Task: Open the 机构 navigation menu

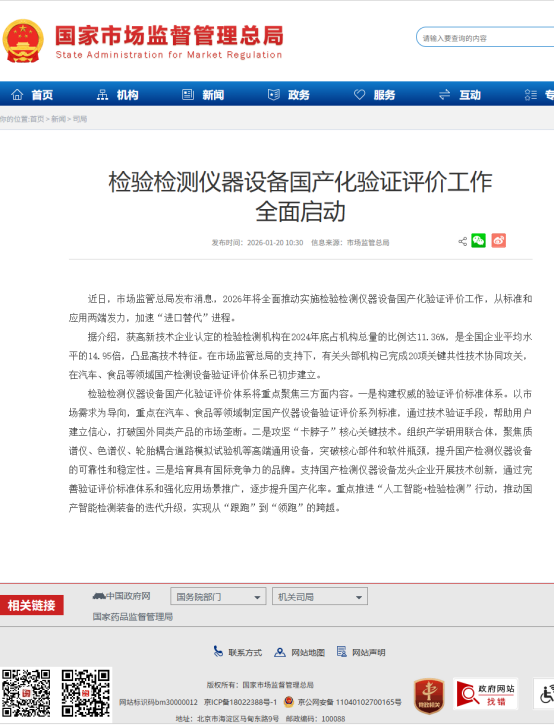Action: 118,95
